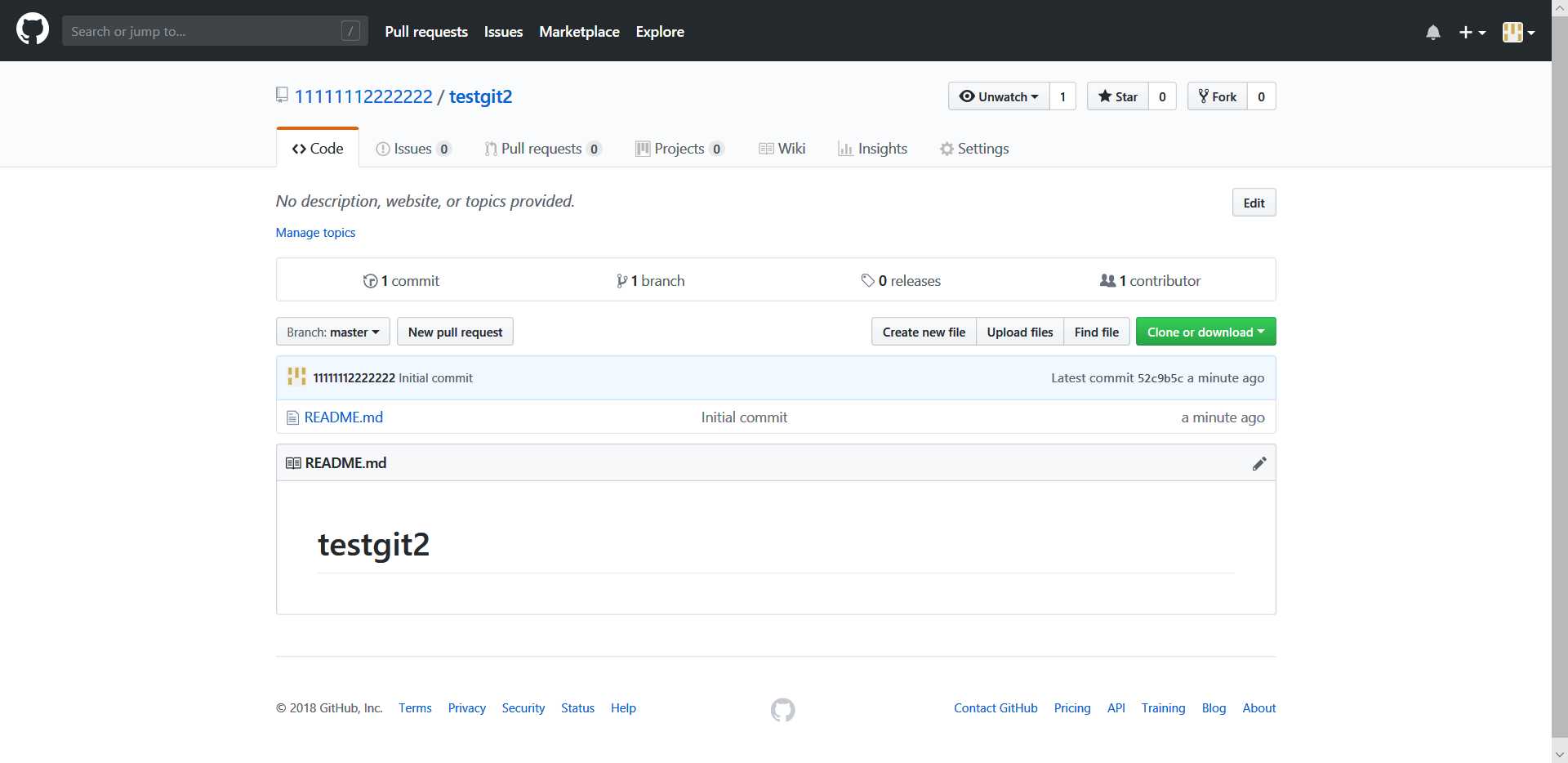Open Pricing in the footer
This screenshot has height=763, width=1568.
tap(1072, 708)
